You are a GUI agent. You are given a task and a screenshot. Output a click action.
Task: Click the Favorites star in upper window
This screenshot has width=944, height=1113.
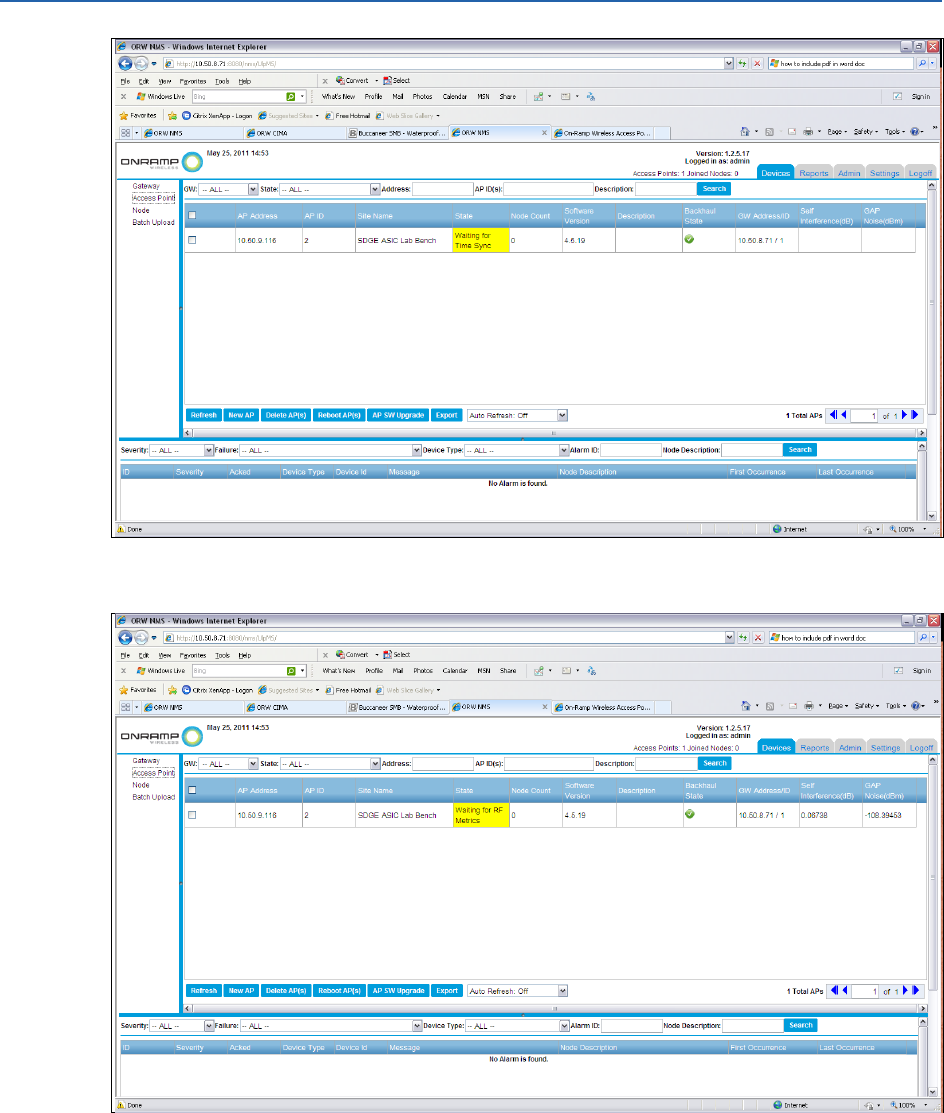point(124,115)
